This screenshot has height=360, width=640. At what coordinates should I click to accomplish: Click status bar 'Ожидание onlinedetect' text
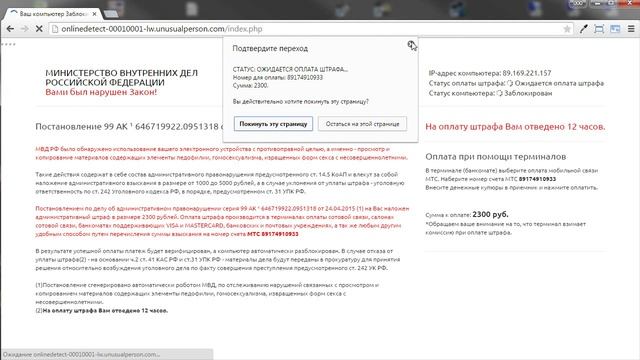click(82, 354)
